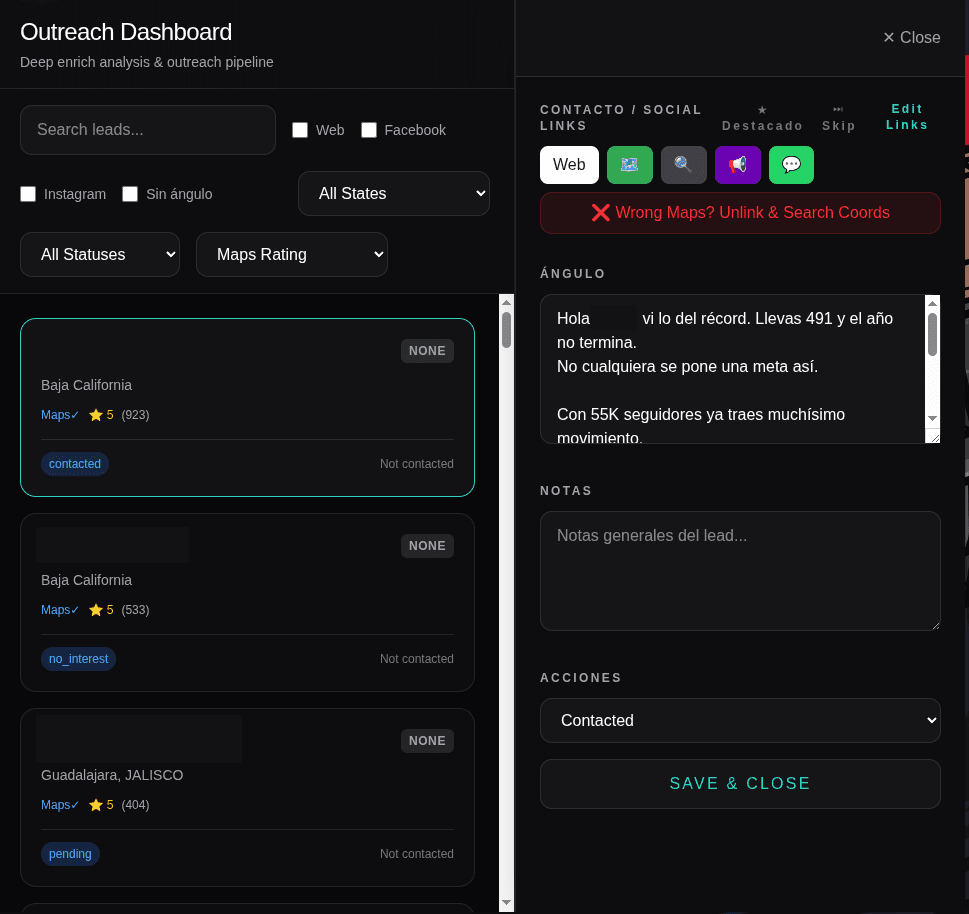Click the purple megaphone icon

(x=737, y=165)
